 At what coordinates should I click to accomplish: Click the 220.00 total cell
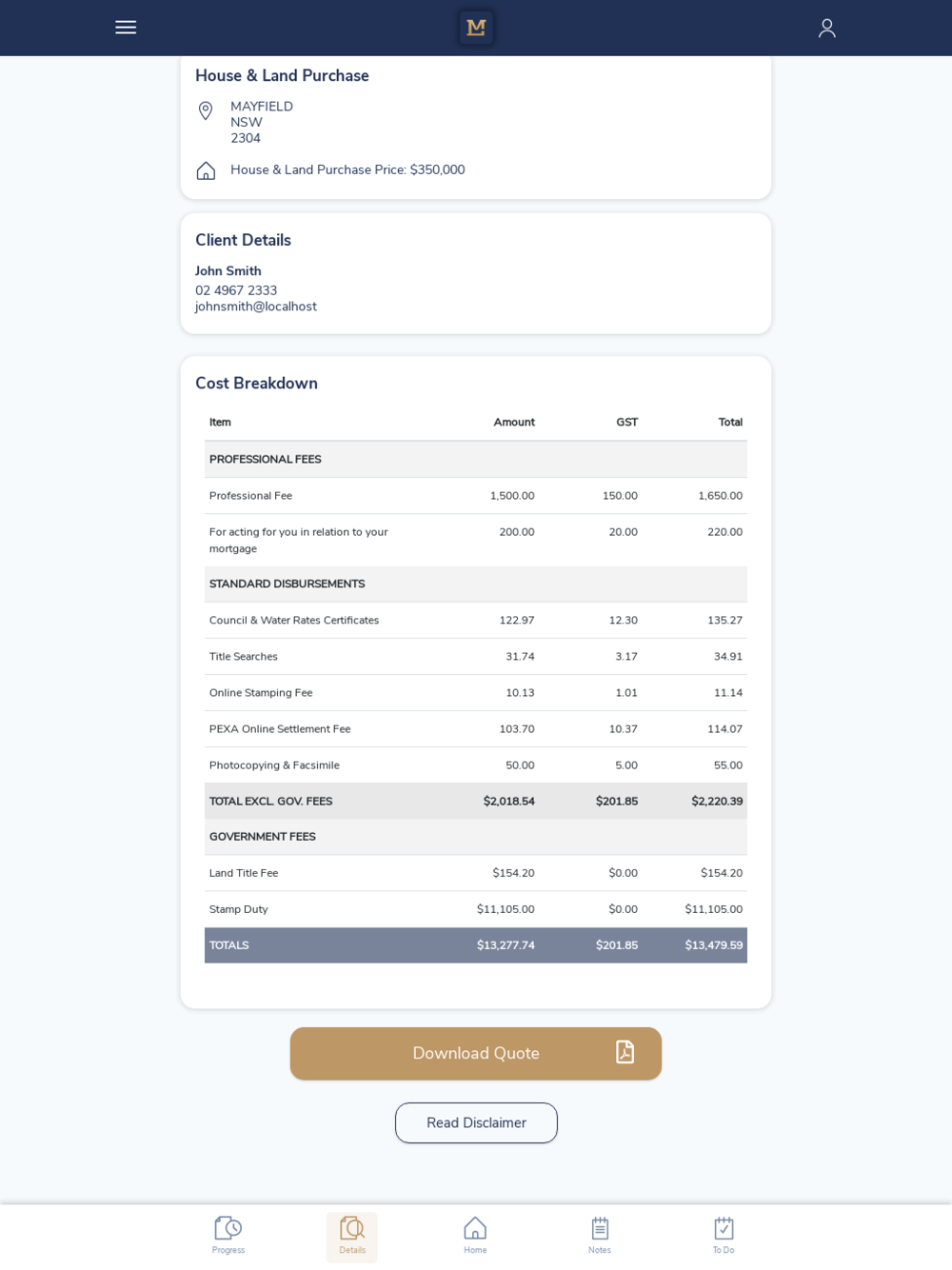click(724, 532)
